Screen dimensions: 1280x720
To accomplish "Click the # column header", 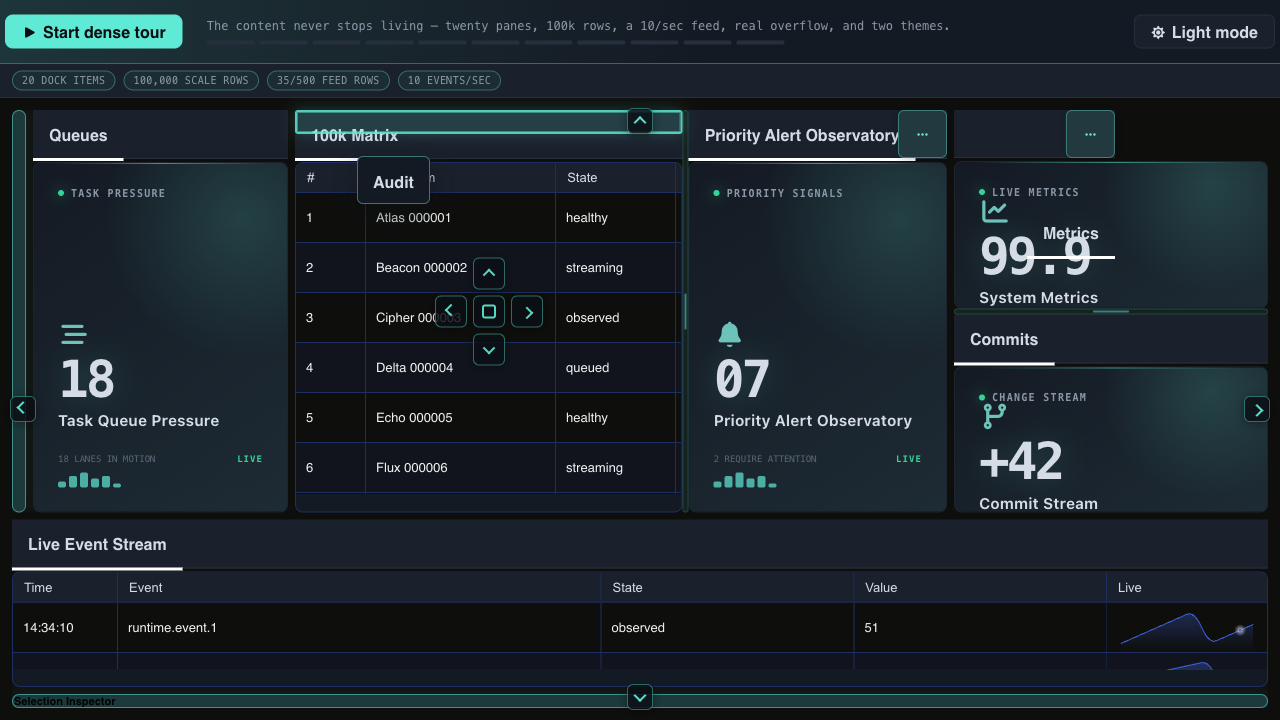I will (330, 178).
